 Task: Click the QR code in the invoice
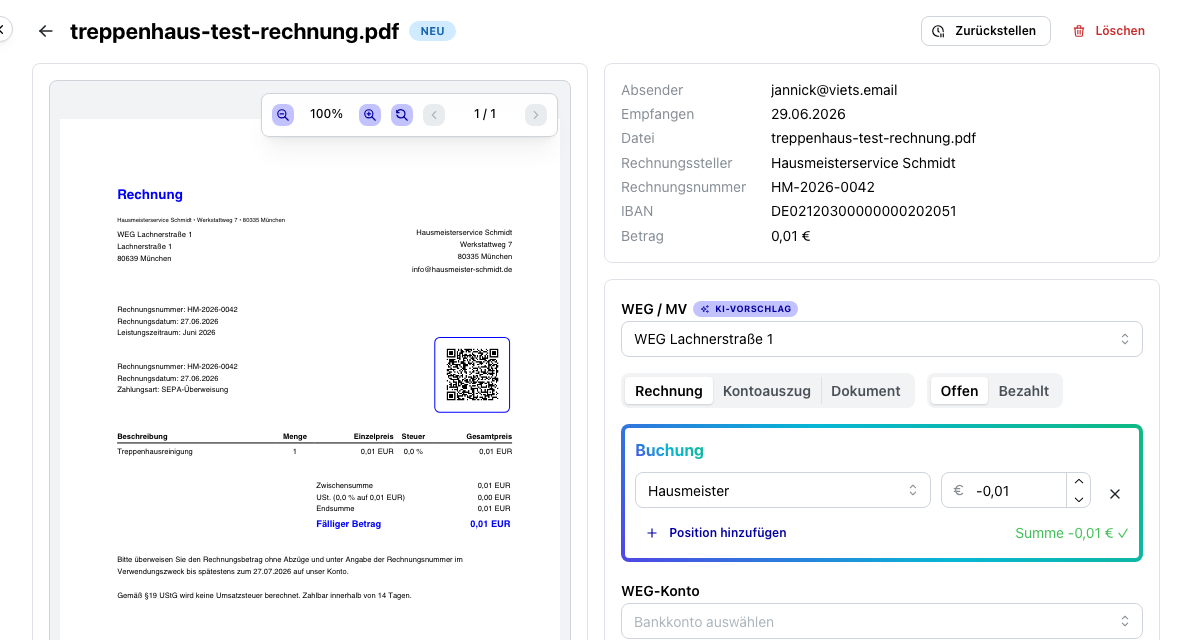(x=472, y=375)
